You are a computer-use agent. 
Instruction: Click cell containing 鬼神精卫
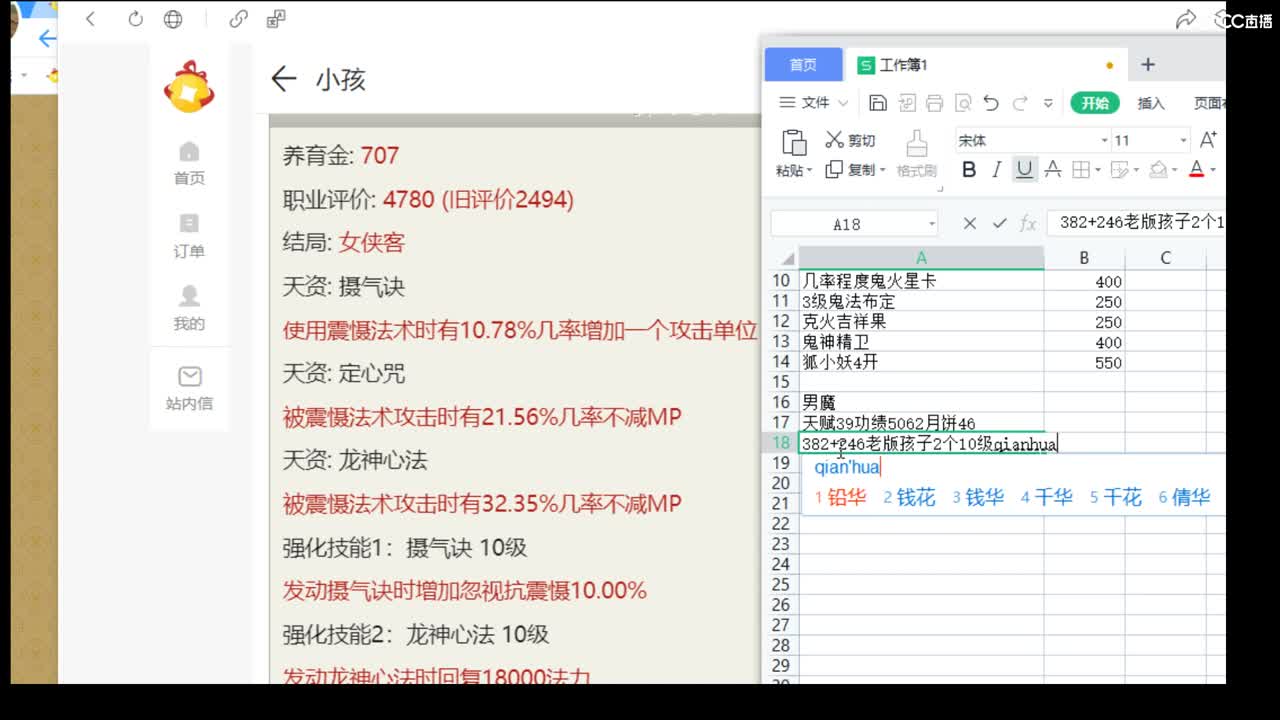(921, 342)
